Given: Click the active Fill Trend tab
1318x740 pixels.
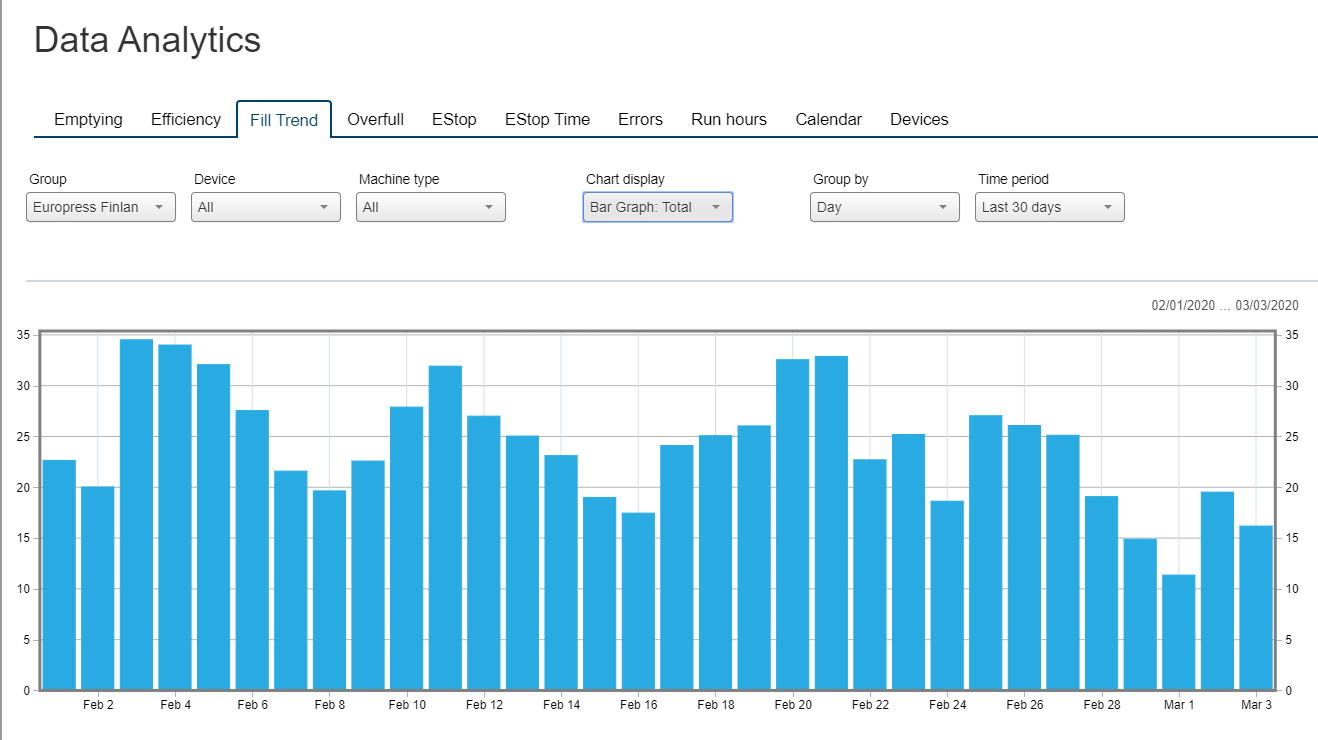Looking at the screenshot, I should tap(284, 120).
